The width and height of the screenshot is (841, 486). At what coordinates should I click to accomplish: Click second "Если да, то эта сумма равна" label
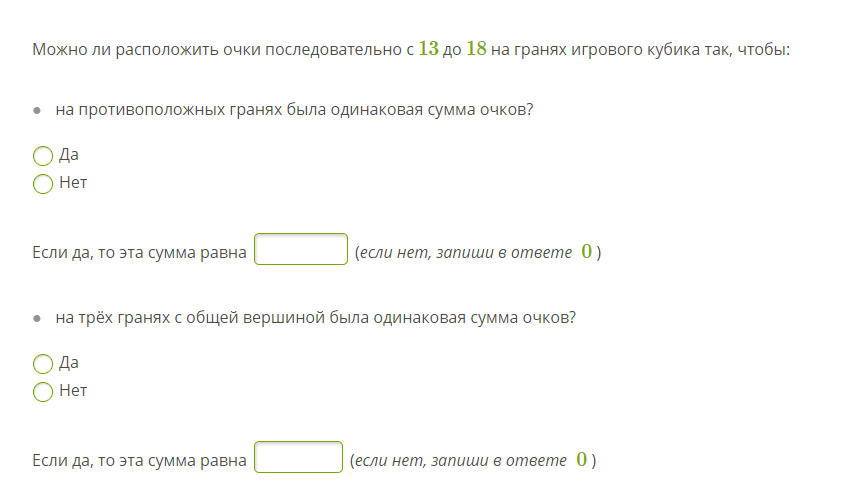coord(139,461)
